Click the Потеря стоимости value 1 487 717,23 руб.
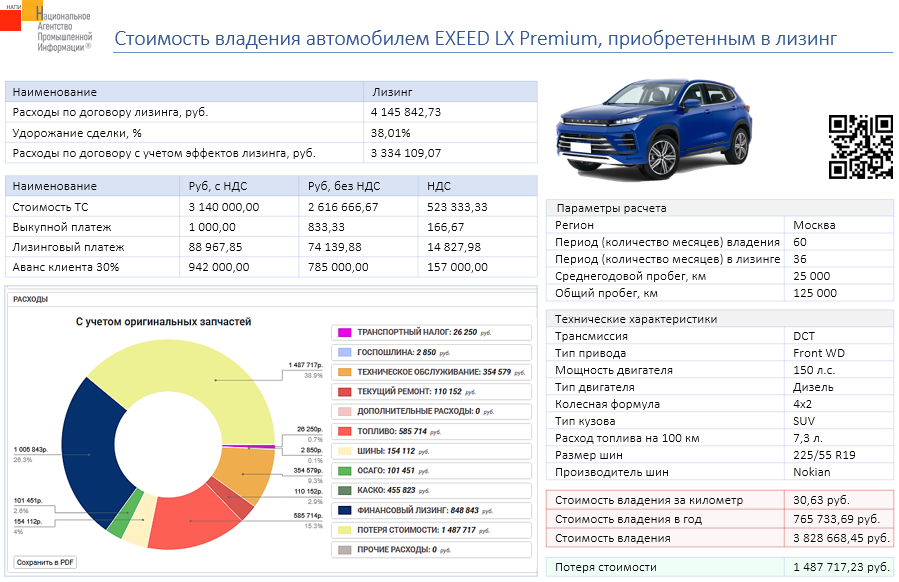 pos(841,567)
